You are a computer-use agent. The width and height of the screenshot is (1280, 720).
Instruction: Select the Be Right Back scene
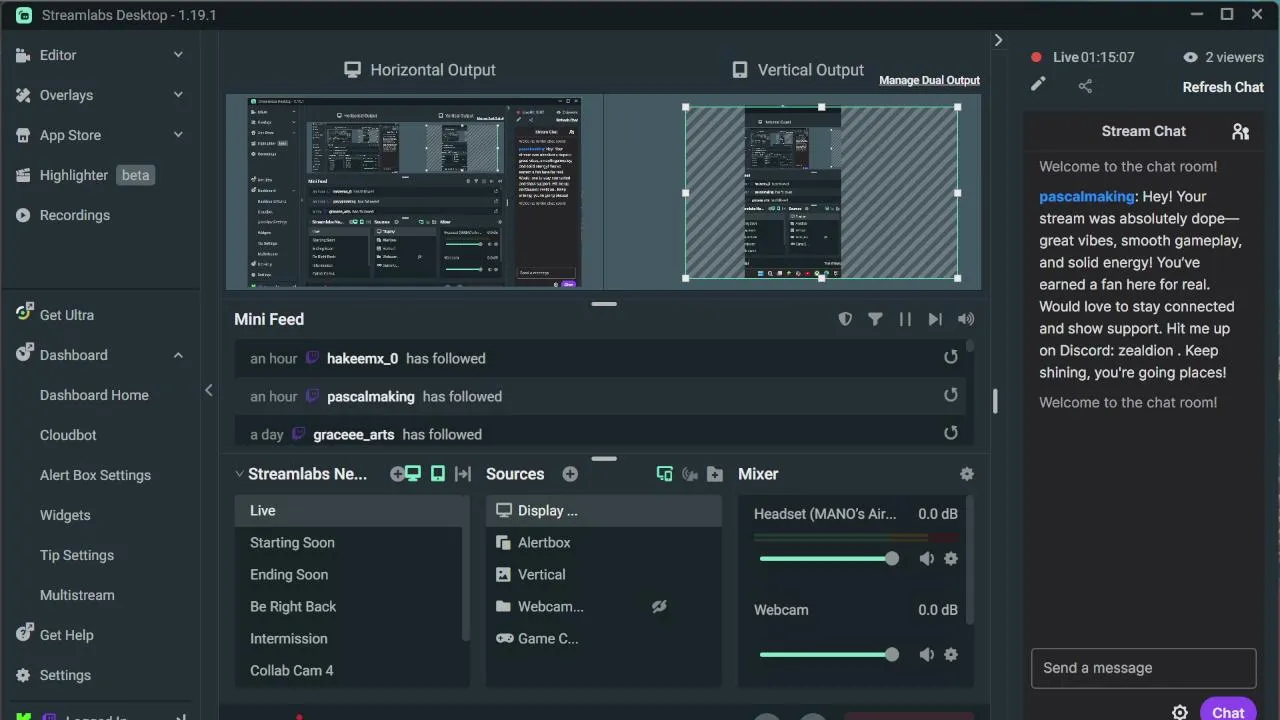pos(349,606)
